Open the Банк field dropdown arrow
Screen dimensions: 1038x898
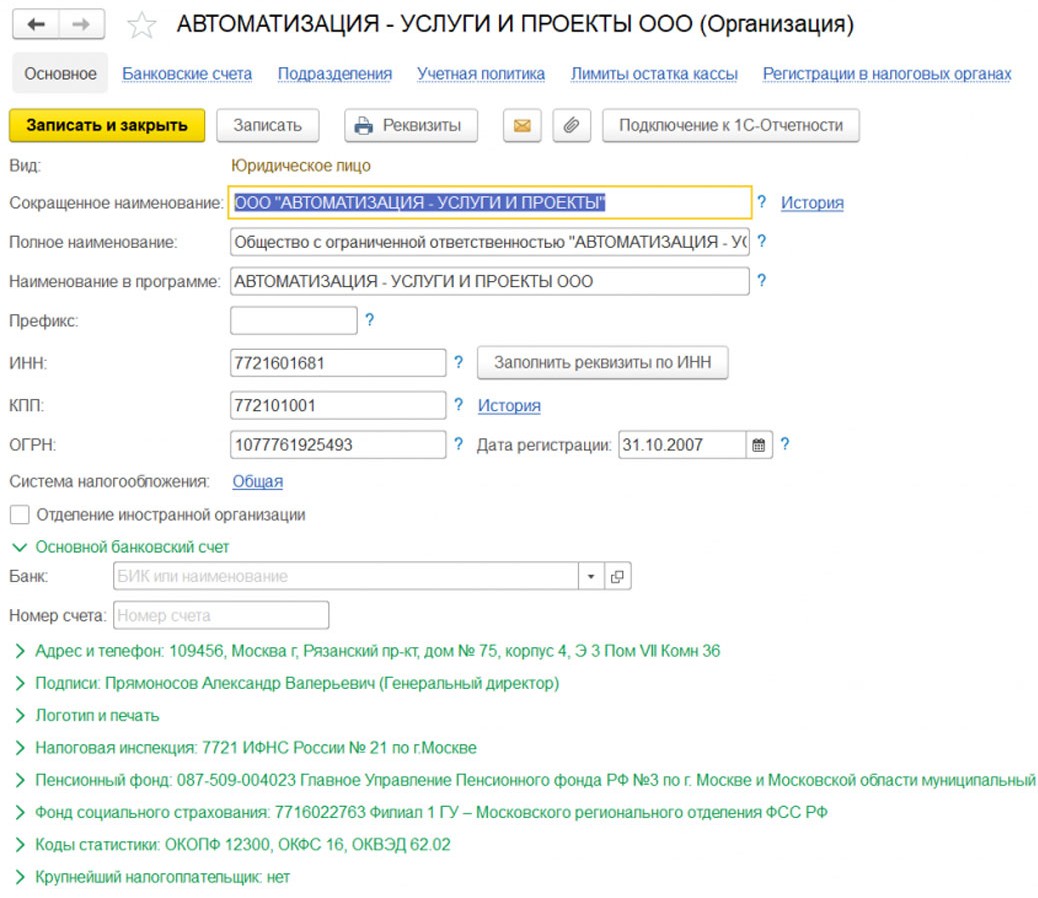(x=590, y=576)
